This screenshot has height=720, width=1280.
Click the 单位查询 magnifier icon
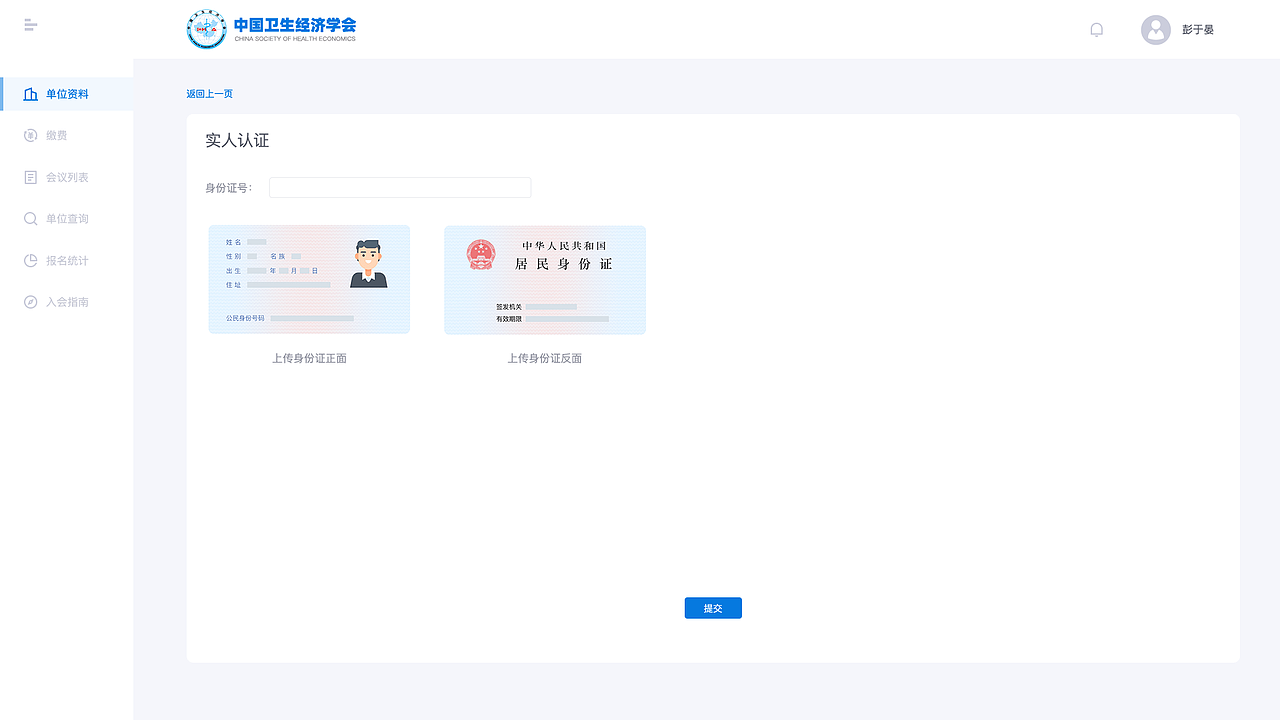point(31,219)
